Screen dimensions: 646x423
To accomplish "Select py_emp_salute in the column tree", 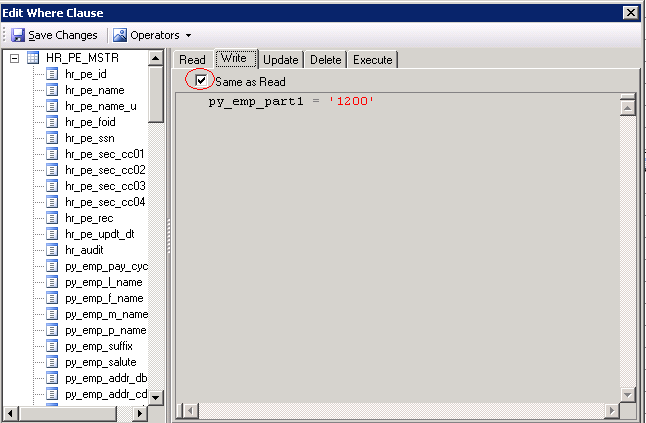I will 100,362.
